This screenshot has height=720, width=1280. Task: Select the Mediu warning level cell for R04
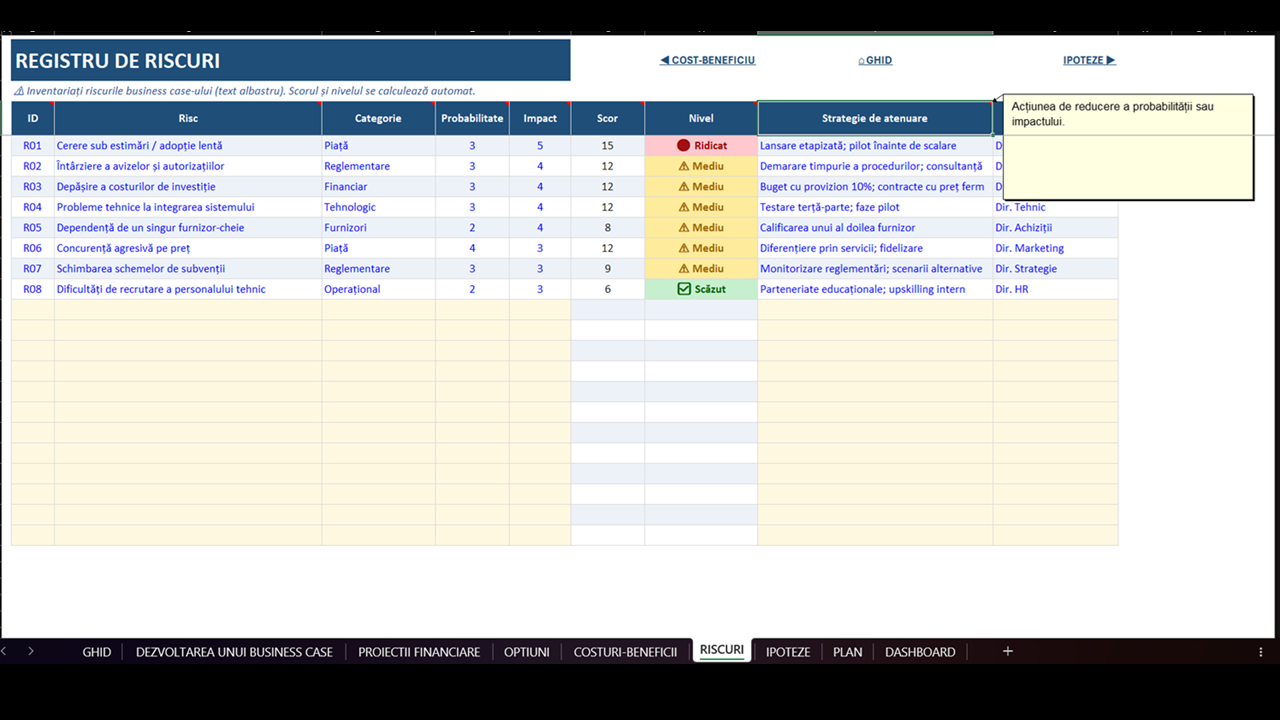tap(701, 207)
